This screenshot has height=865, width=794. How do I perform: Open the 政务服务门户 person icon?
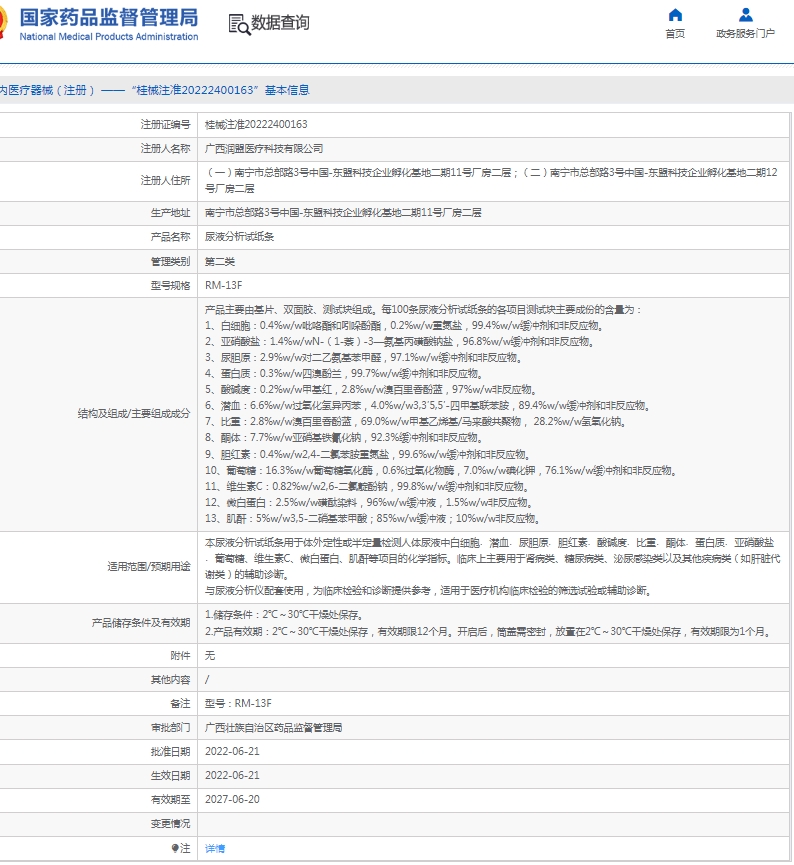click(745, 15)
